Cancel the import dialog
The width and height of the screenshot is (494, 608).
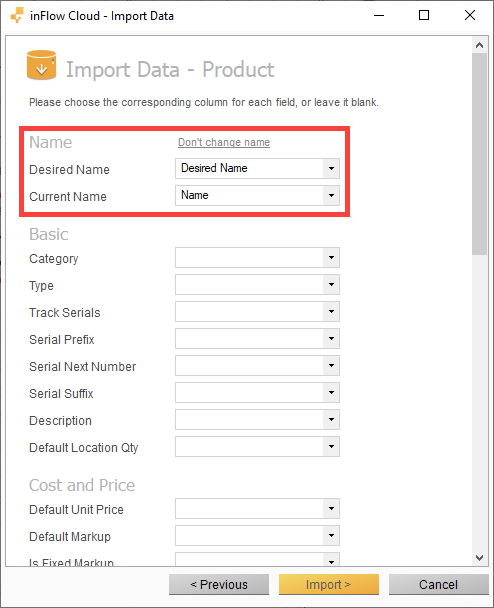[x=438, y=584]
